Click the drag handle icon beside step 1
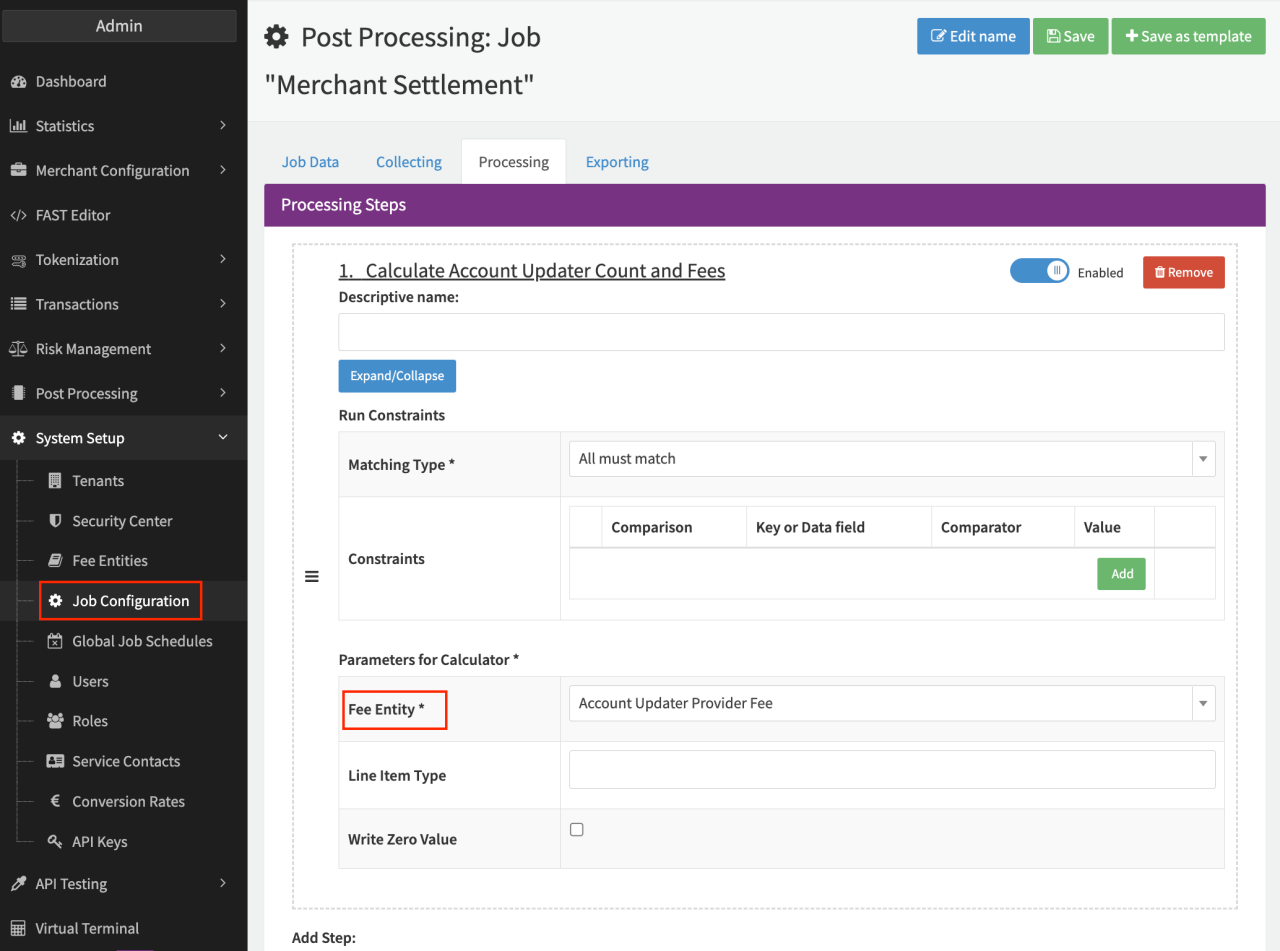 [x=312, y=577]
